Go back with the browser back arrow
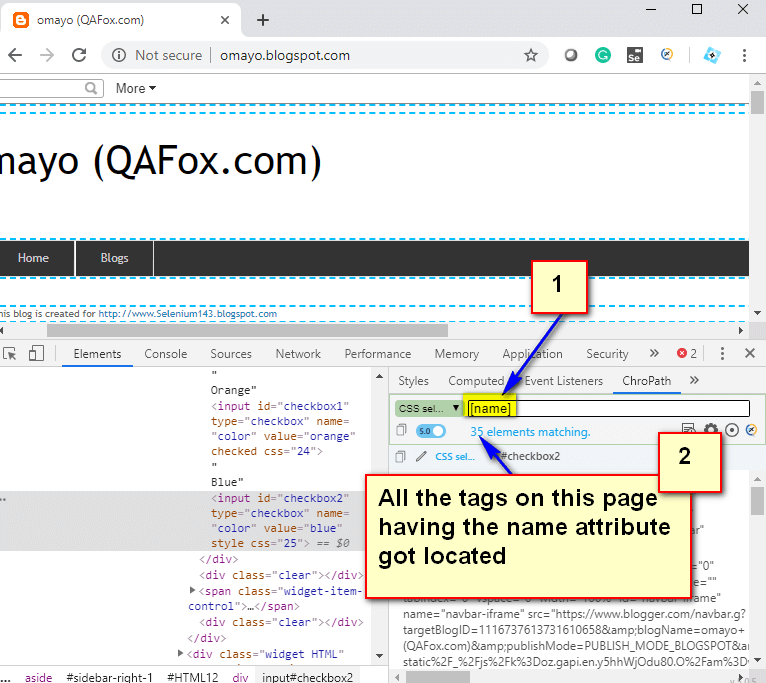Screen dimensions: 766x683 click(15, 55)
